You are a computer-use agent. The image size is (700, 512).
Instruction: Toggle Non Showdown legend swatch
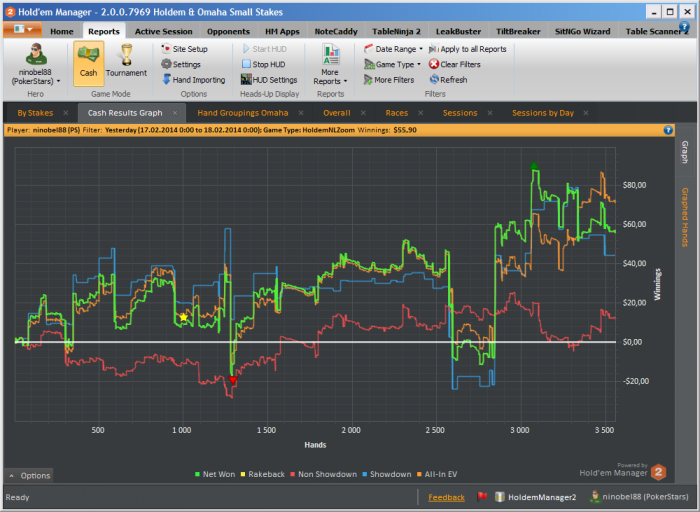point(292,474)
